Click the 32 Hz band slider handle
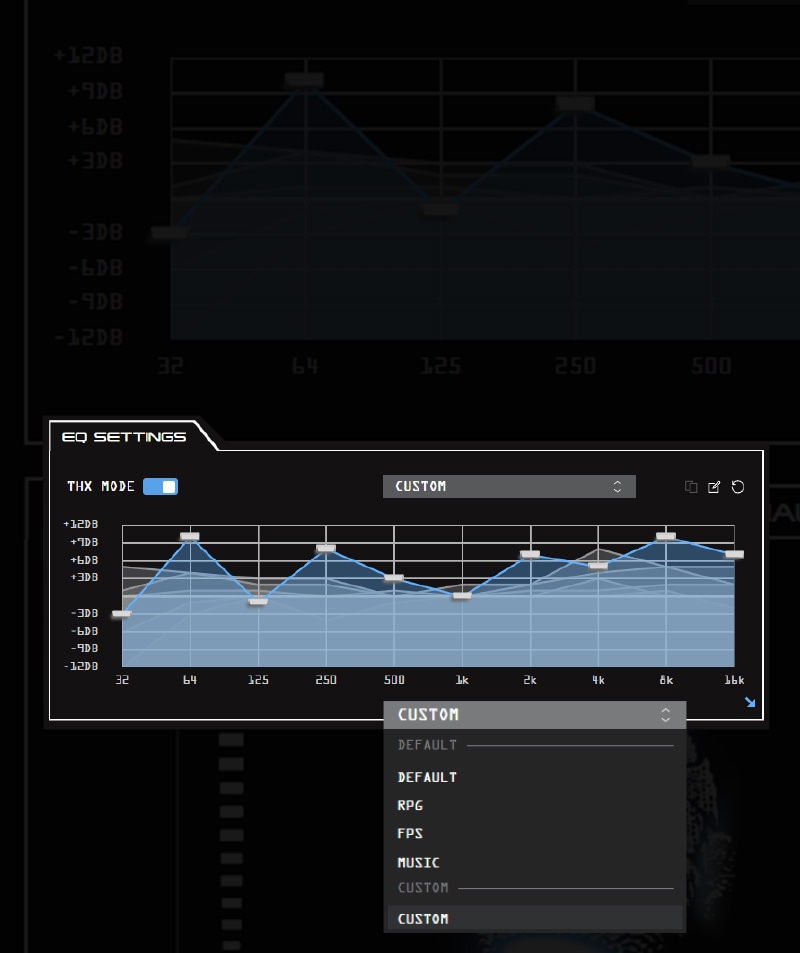Image resolution: width=800 pixels, height=953 pixels. click(x=122, y=614)
